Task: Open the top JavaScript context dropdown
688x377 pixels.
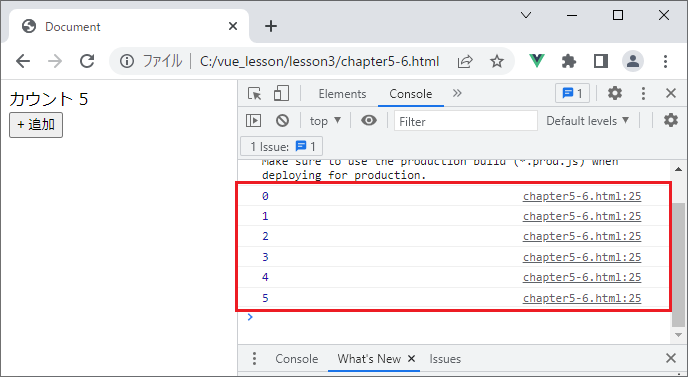Action: [x=325, y=121]
